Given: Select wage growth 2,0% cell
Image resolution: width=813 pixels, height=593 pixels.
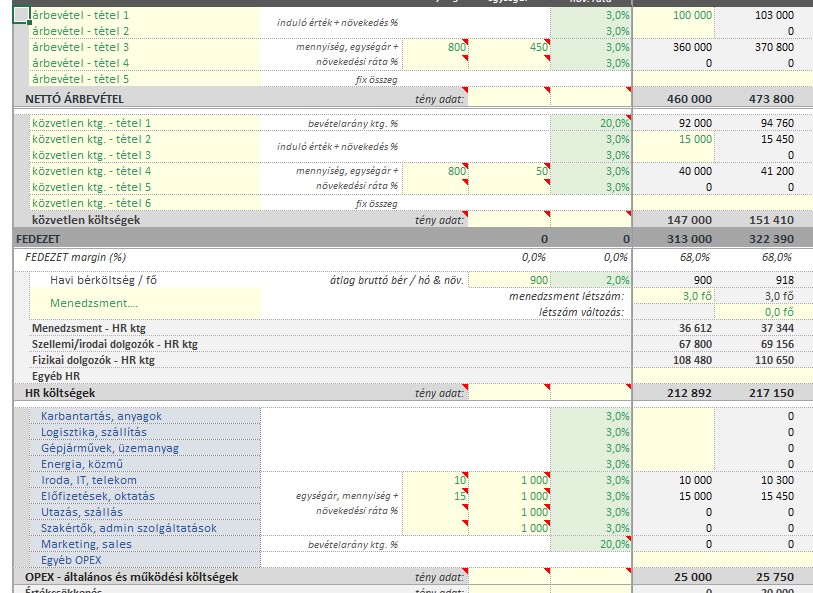Looking at the screenshot, I should [x=591, y=280].
